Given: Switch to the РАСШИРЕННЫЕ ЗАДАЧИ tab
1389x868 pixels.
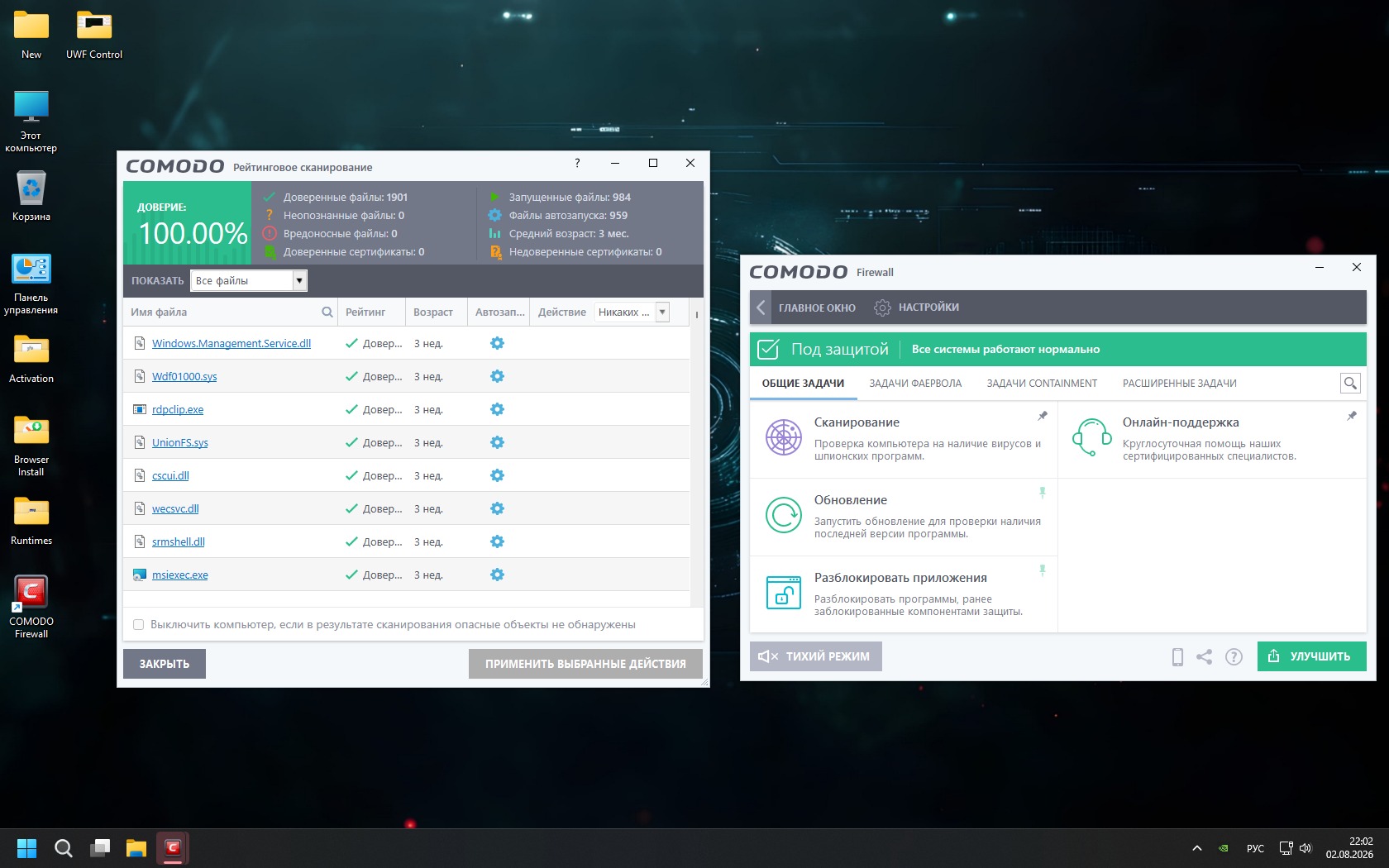Looking at the screenshot, I should pos(1179,384).
